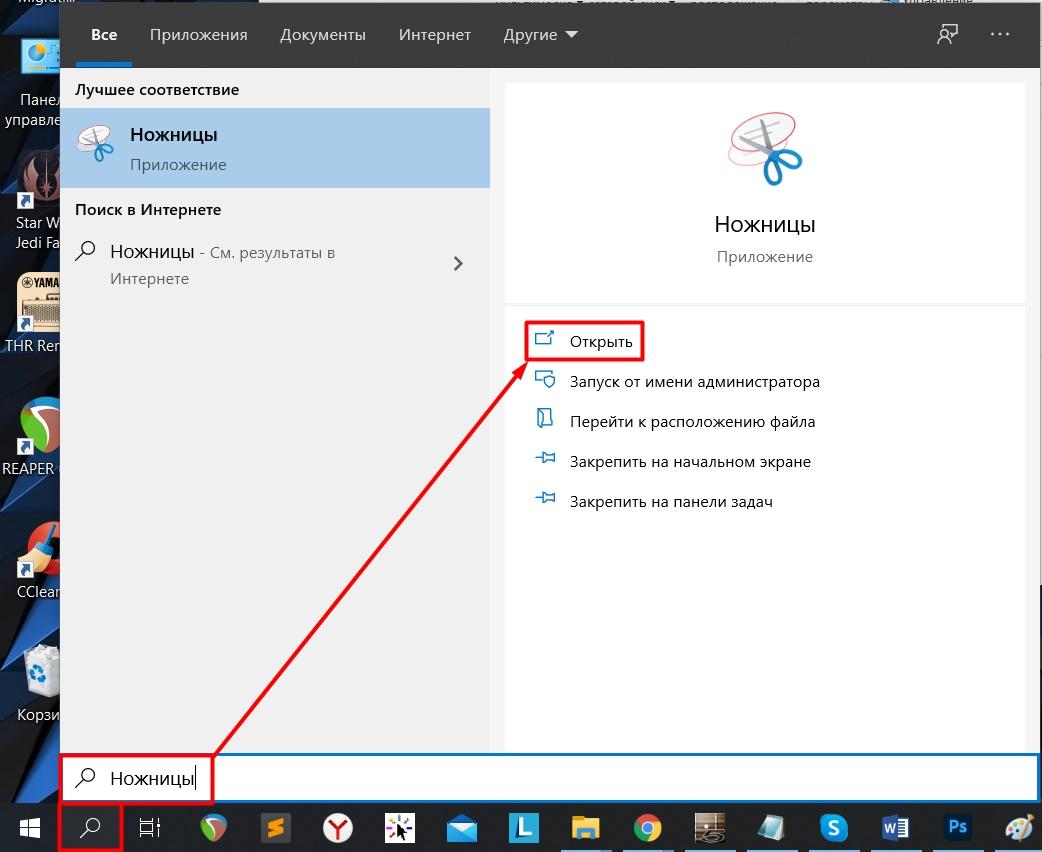The image size is (1042, 852).
Task: Expand web result with the chevron arrow
Action: (x=458, y=264)
